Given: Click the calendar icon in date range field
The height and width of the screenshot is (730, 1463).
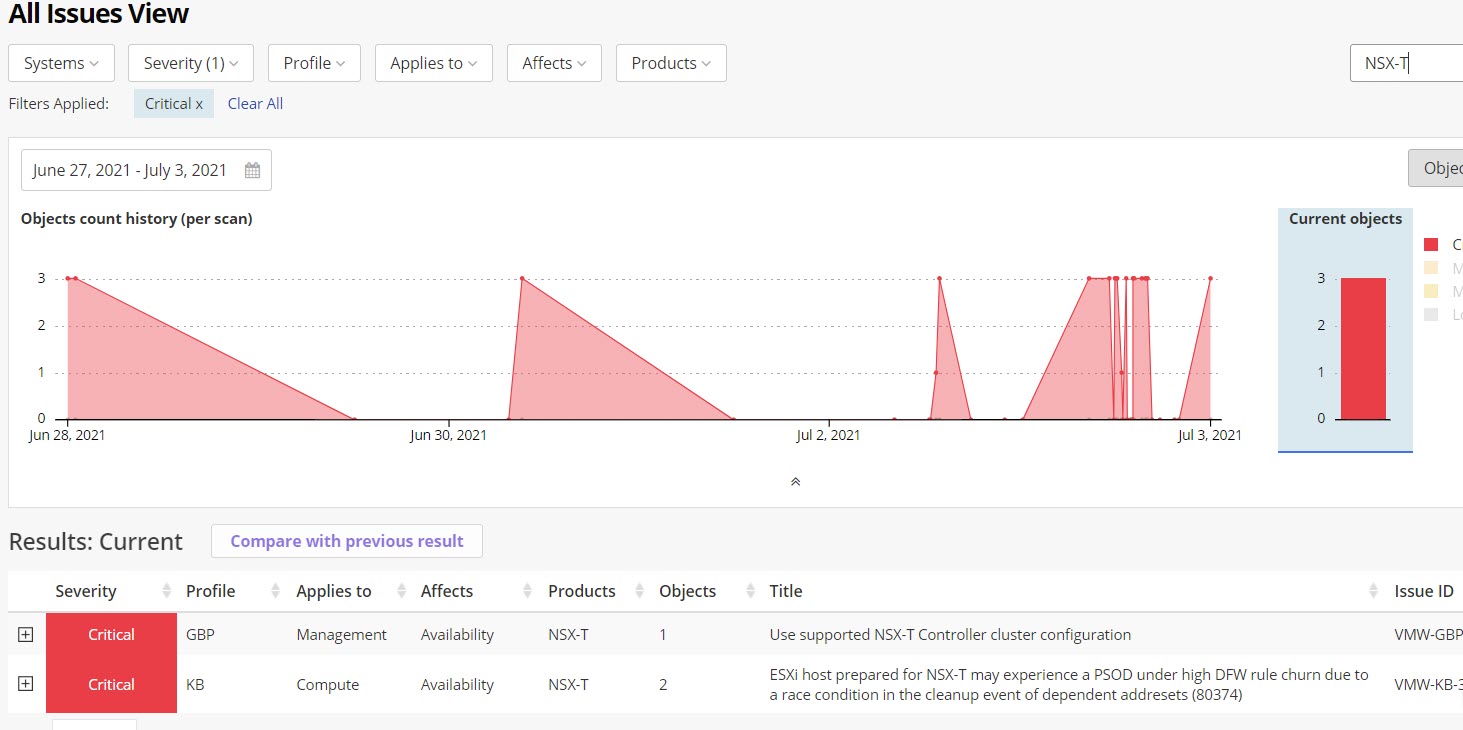Looking at the screenshot, I should 252,171.
